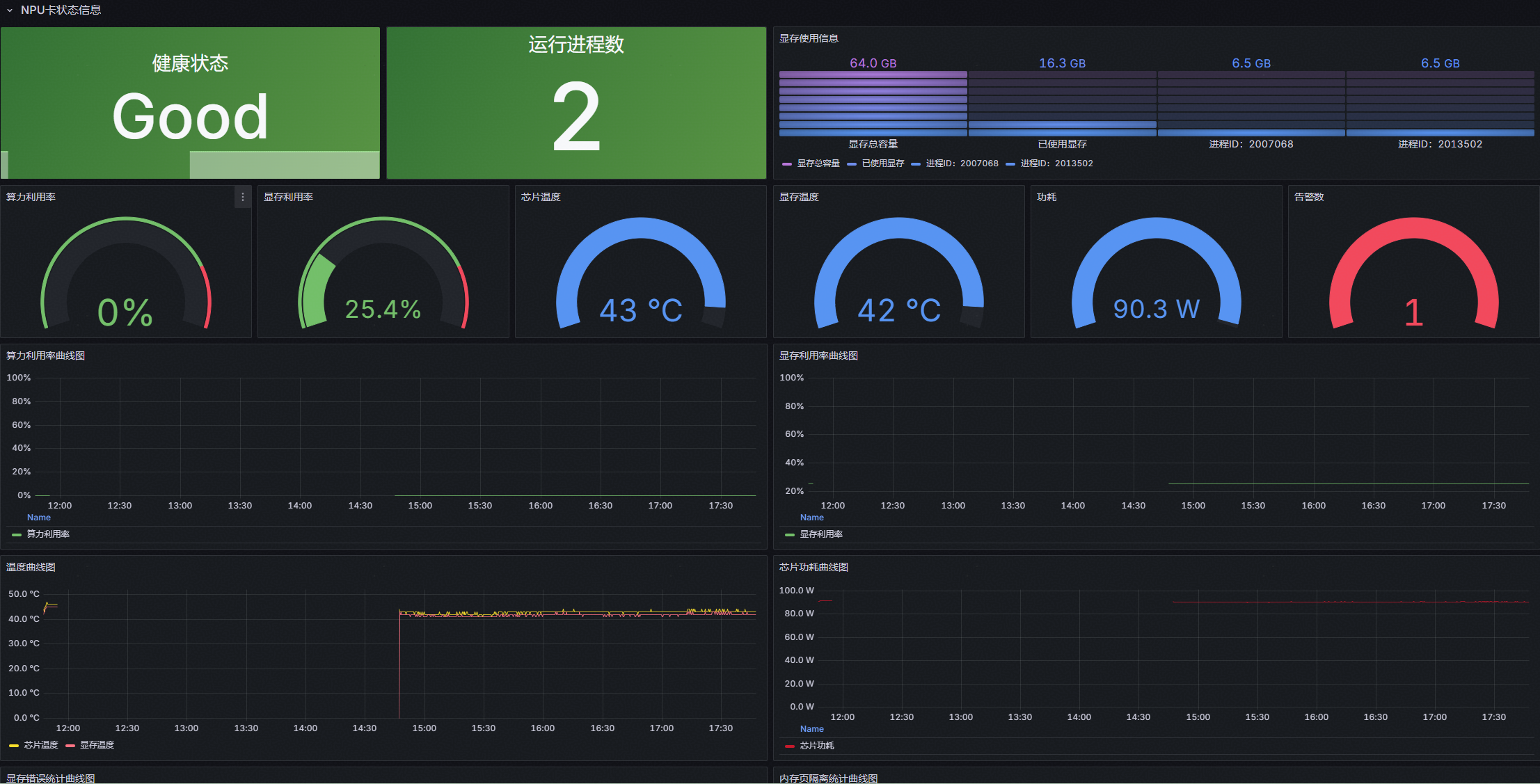Click green 显存利用率 legend marker in curve chart
This screenshot has width=1540, height=784.
click(789, 535)
